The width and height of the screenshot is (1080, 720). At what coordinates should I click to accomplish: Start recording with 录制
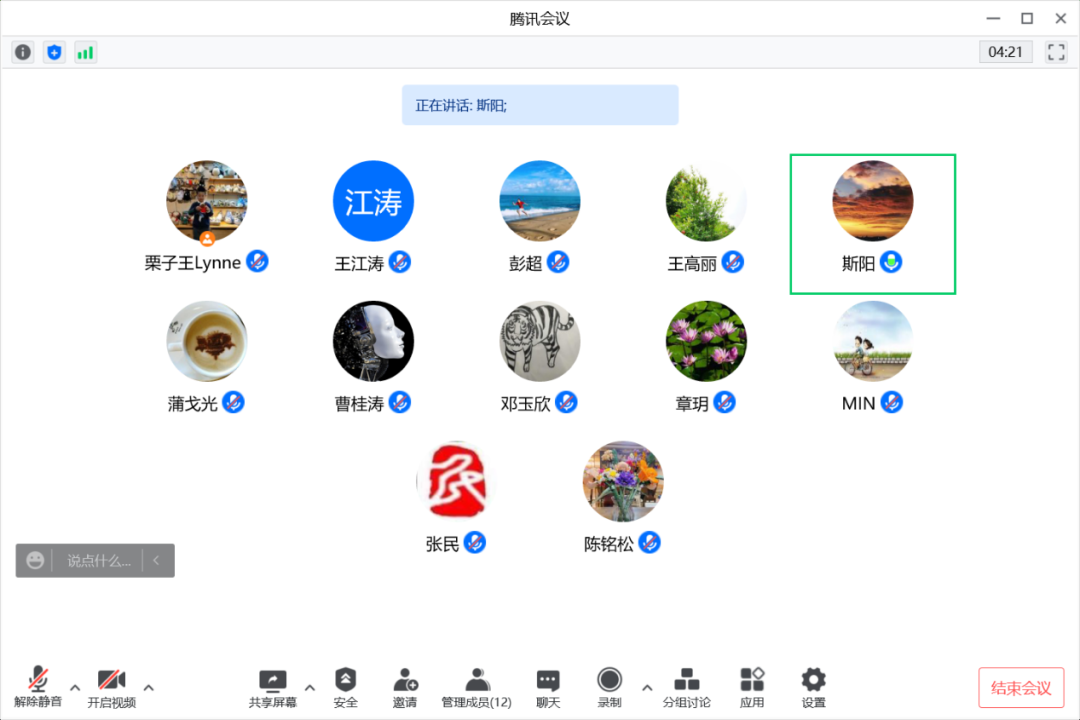[x=610, y=688]
